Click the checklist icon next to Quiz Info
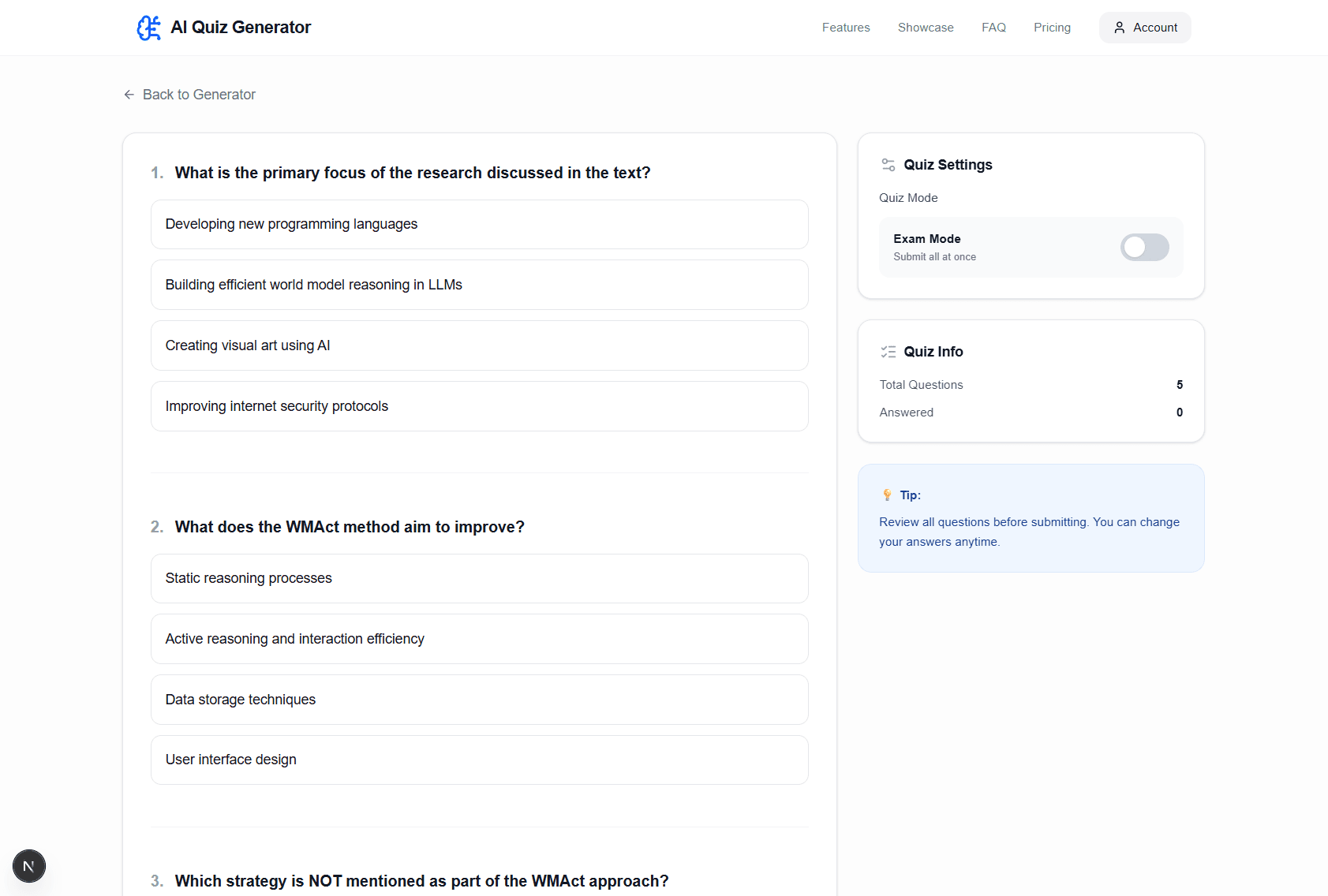This screenshot has width=1328, height=896. (888, 352)
